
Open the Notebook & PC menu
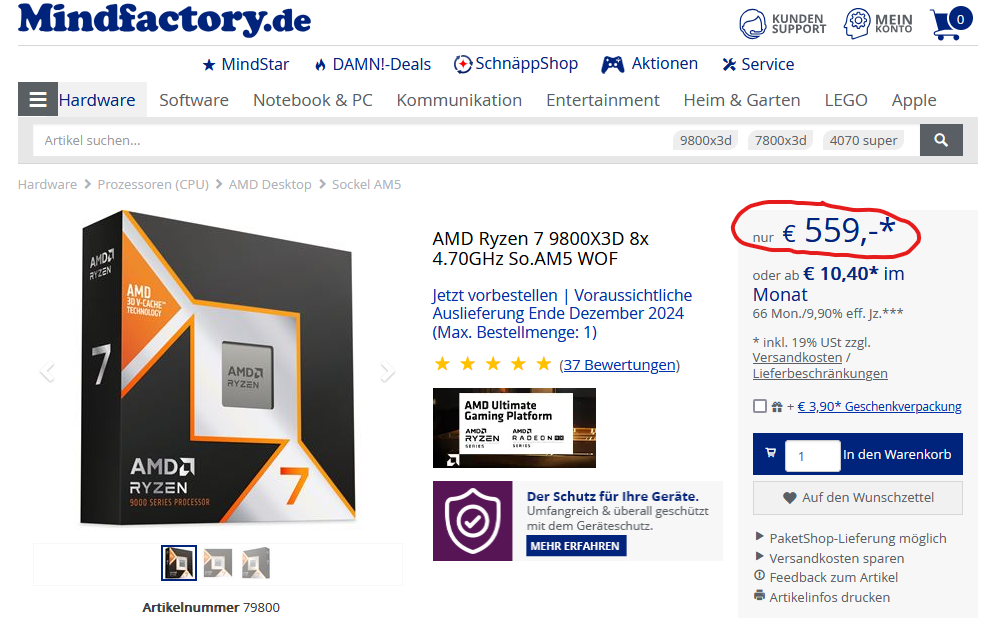313,100
